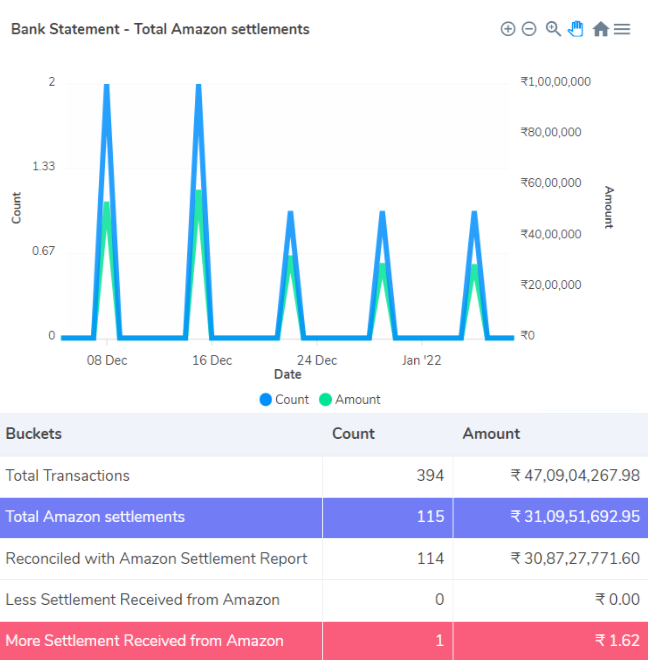Select Less Settlement Received from Amazon row
The width and height of the screenshot is (648, 660).
click(x=324, y=600)
